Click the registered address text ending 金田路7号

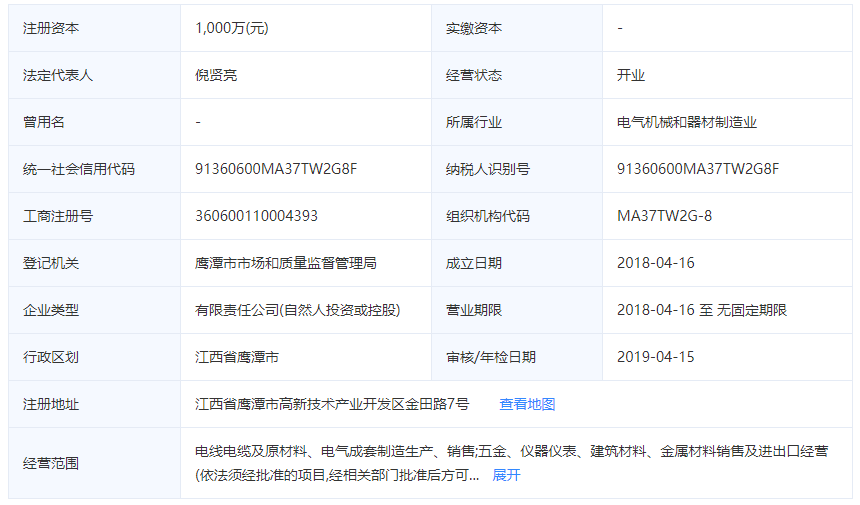[332, 404]
